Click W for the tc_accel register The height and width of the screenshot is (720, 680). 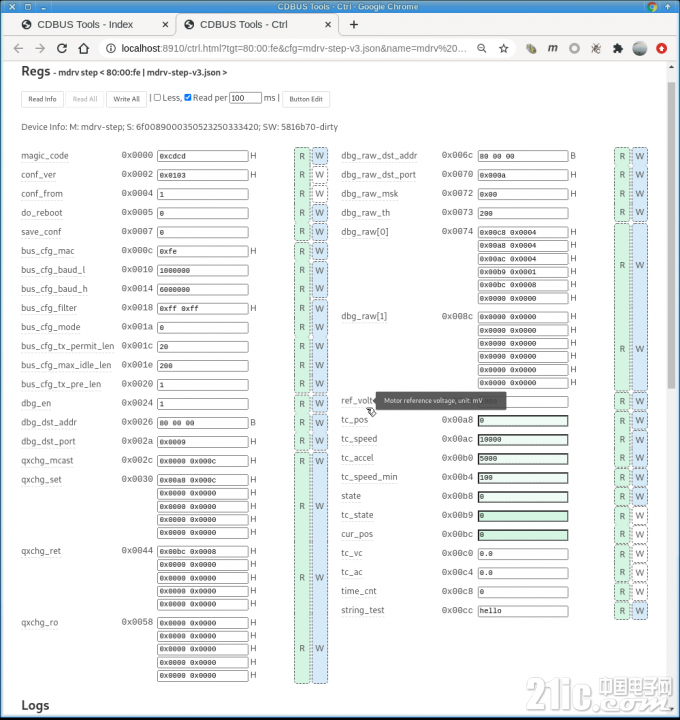point(640,458)
